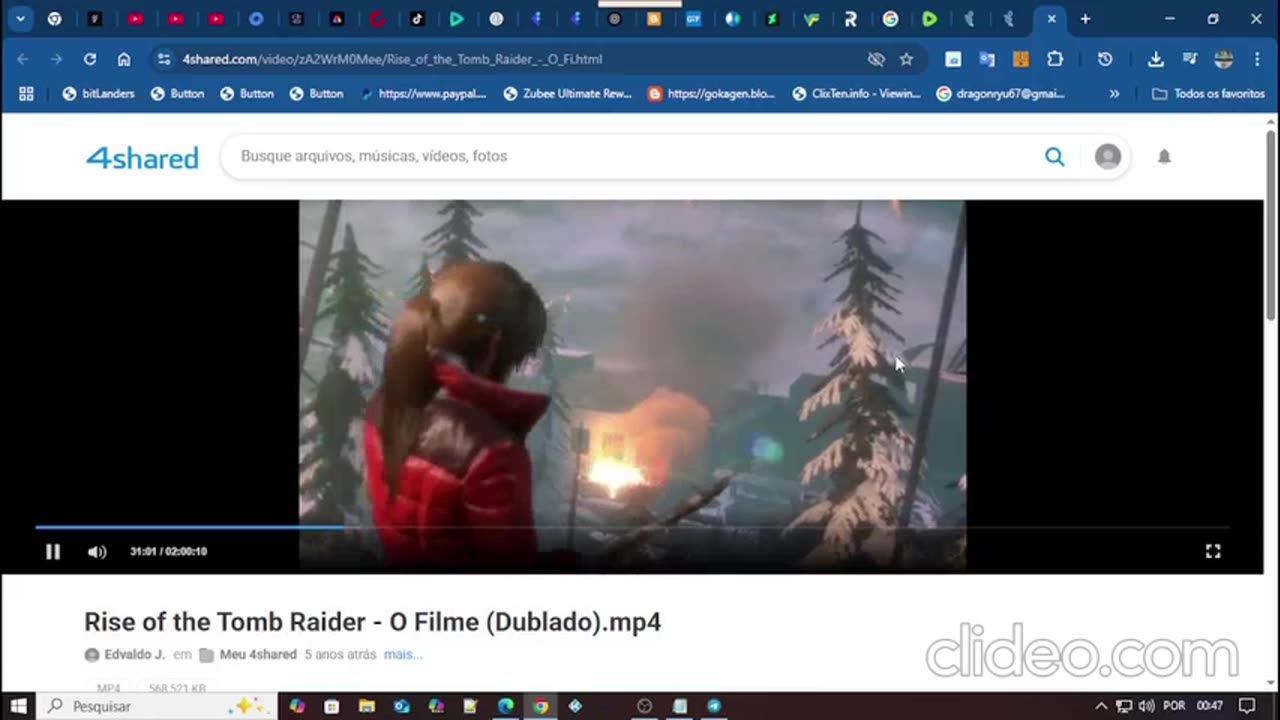
Task: Open the browser downloads
Action: click(x=1155, y=59)
